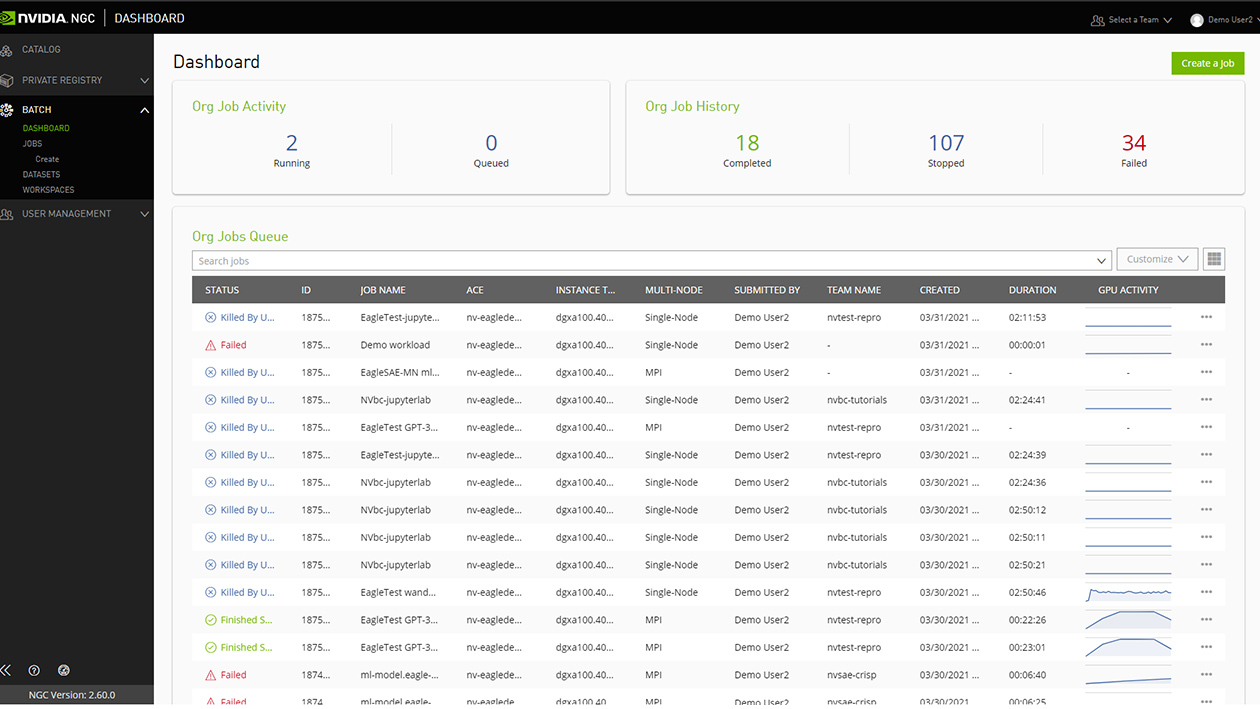The height and width of the screenshot is (709, 1260).
Task: Open the Select a Team dropdown
Action: (1131, 18)
